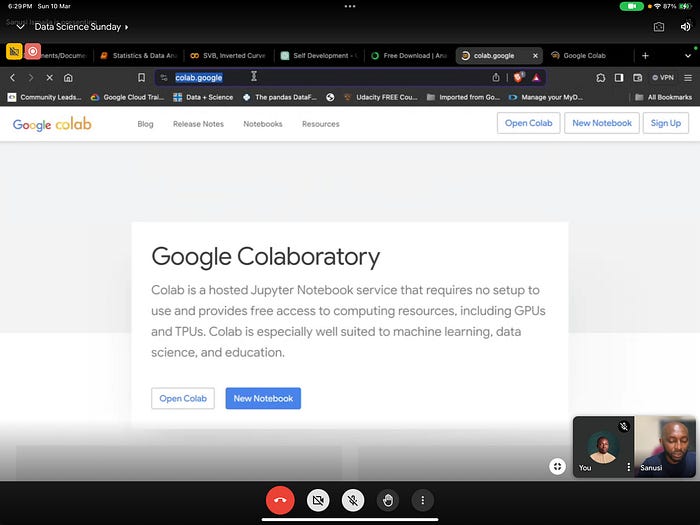
Task: Open Data Science Sunday meeting details
Action: pos(81,27)
